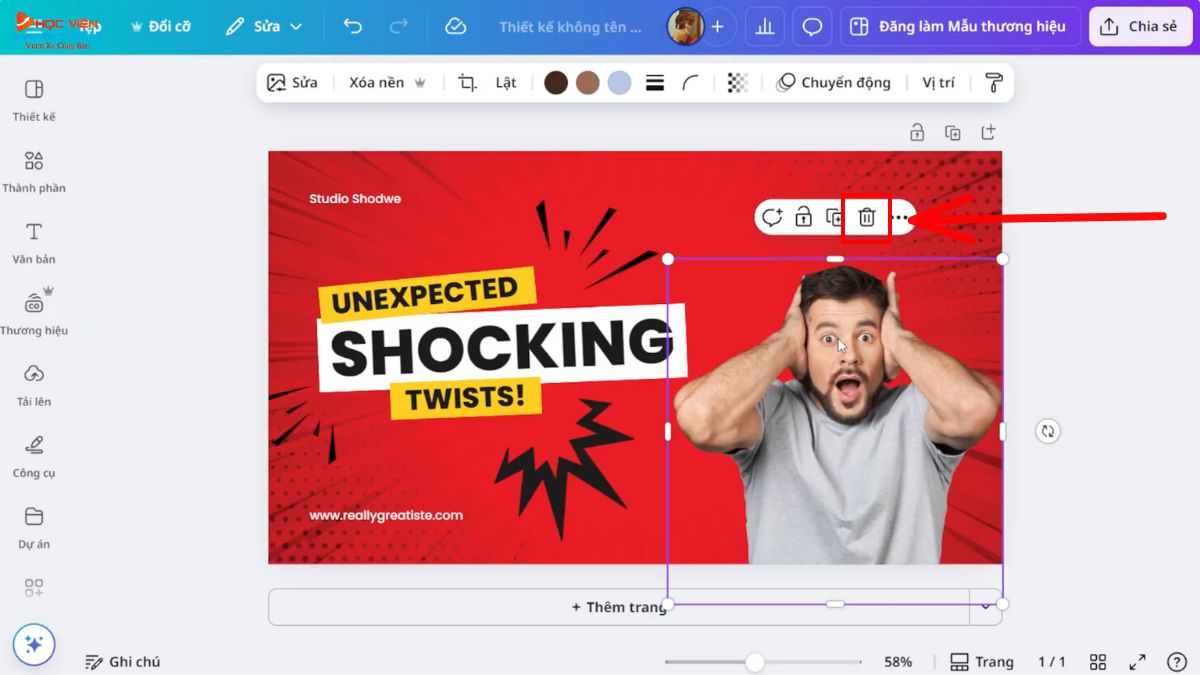This screenshot has width=1200, height=675.
Task: Duplicate the photo using floating toolbar icon
Action: tap(834, 217)
